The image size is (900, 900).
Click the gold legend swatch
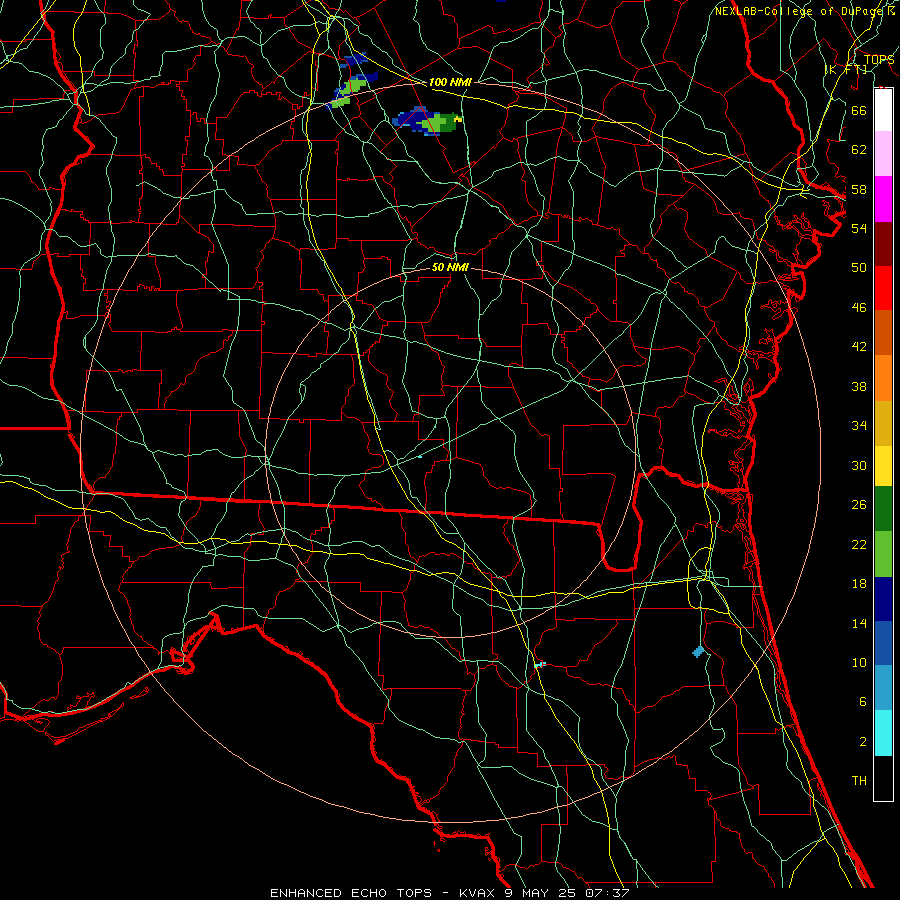pos(883,423)
